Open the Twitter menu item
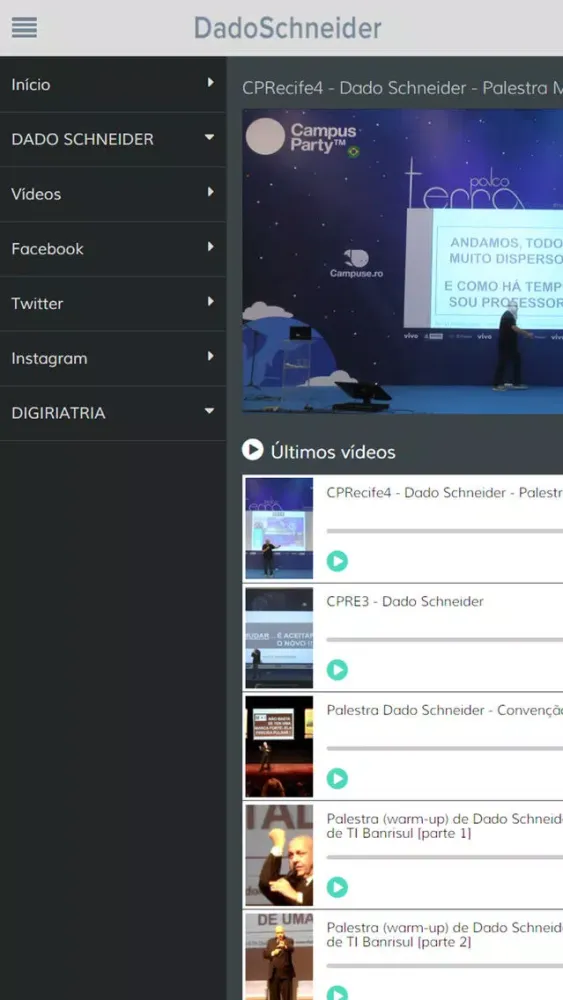The width and height of the screenshot is (563, 1000). [x=113, y=304]
